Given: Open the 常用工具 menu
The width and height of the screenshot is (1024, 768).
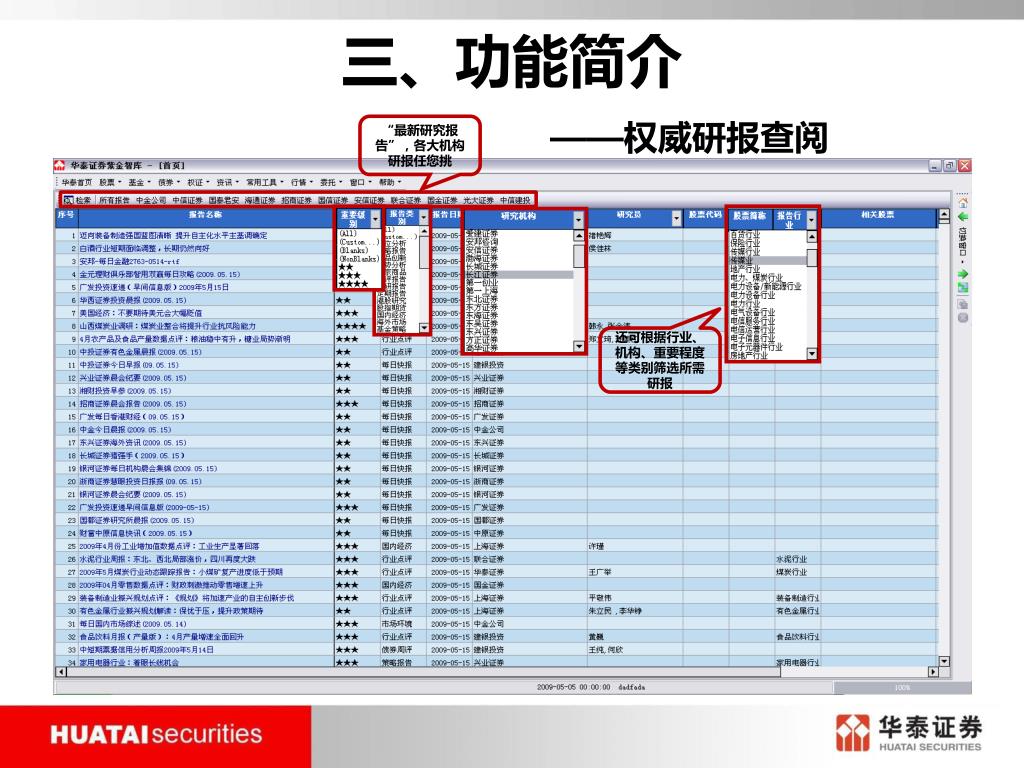Looking at the screenshot, I should tap(264, 182).
